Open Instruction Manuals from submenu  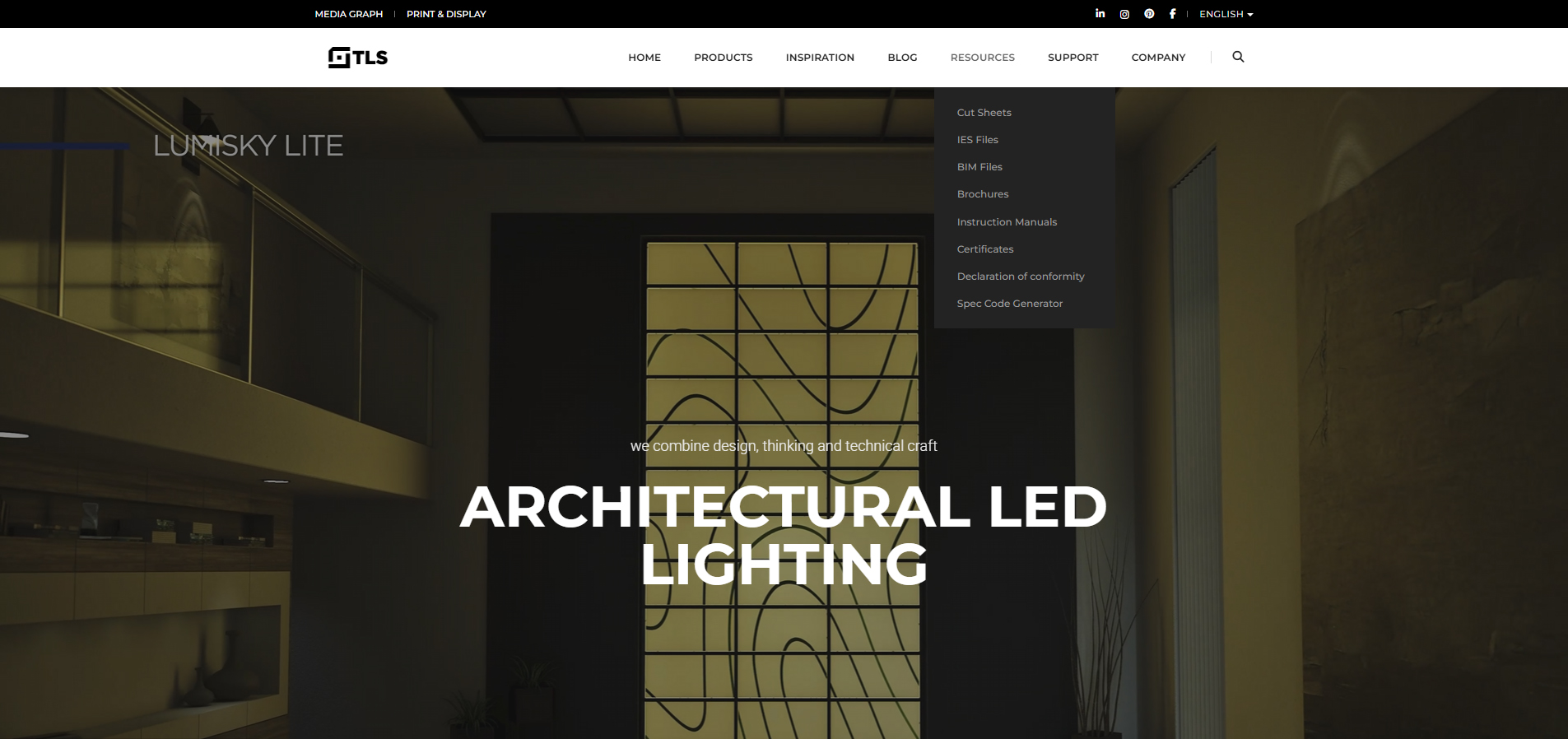[1007, 222]
